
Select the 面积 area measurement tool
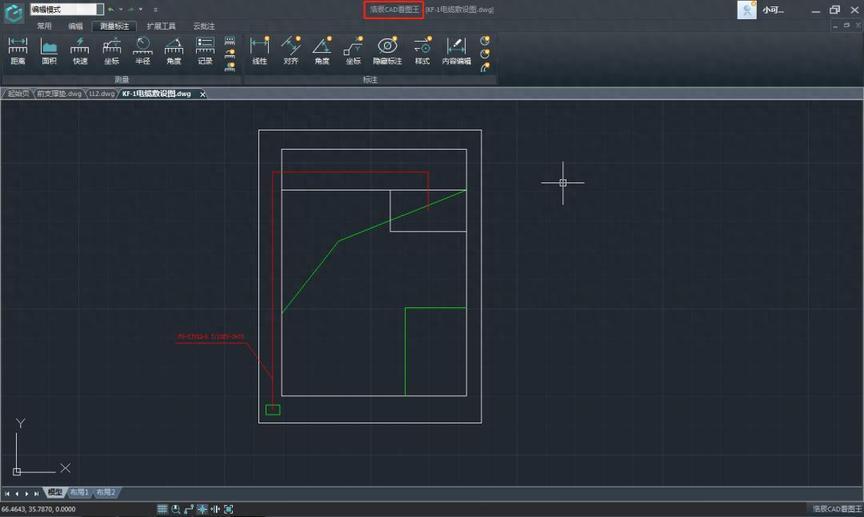[x=49, y=50]
